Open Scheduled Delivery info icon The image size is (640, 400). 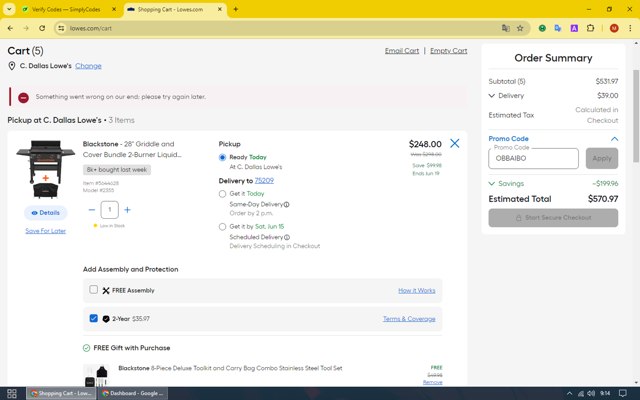click(x=287, y=237)
